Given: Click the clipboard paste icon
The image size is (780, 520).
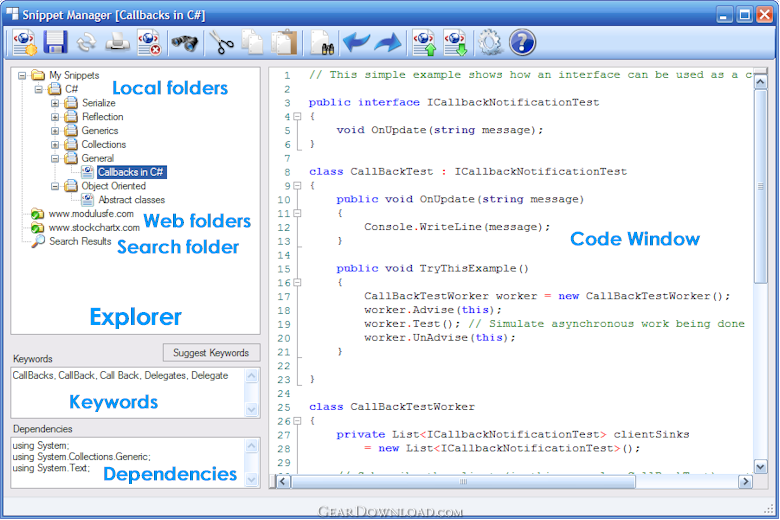Looking at the screenshot, I should pyautogui.click(x=285, y=42).
